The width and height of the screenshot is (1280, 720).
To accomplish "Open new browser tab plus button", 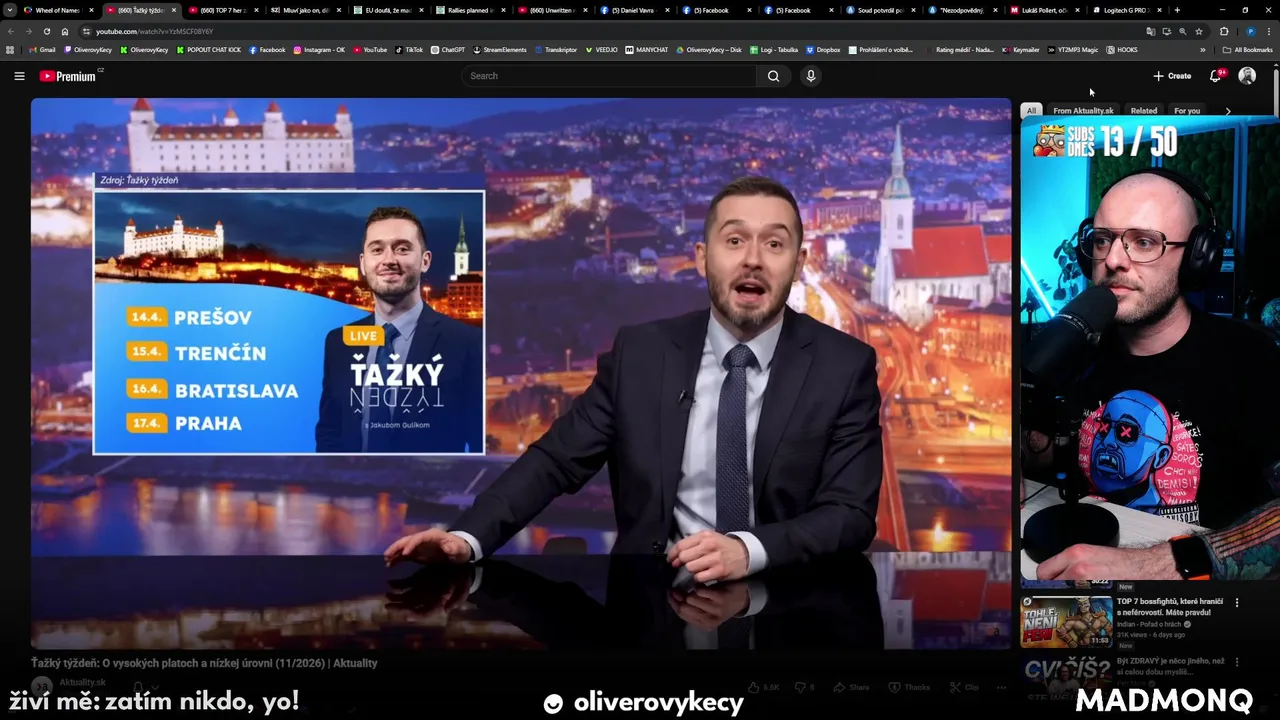I will (x=1177, y=10).
